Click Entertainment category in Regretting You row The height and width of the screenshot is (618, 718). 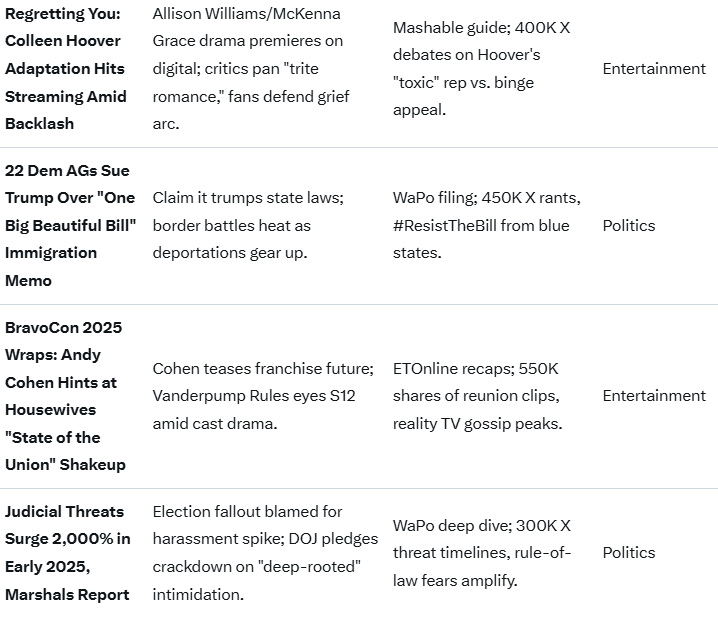pos(654,68)
